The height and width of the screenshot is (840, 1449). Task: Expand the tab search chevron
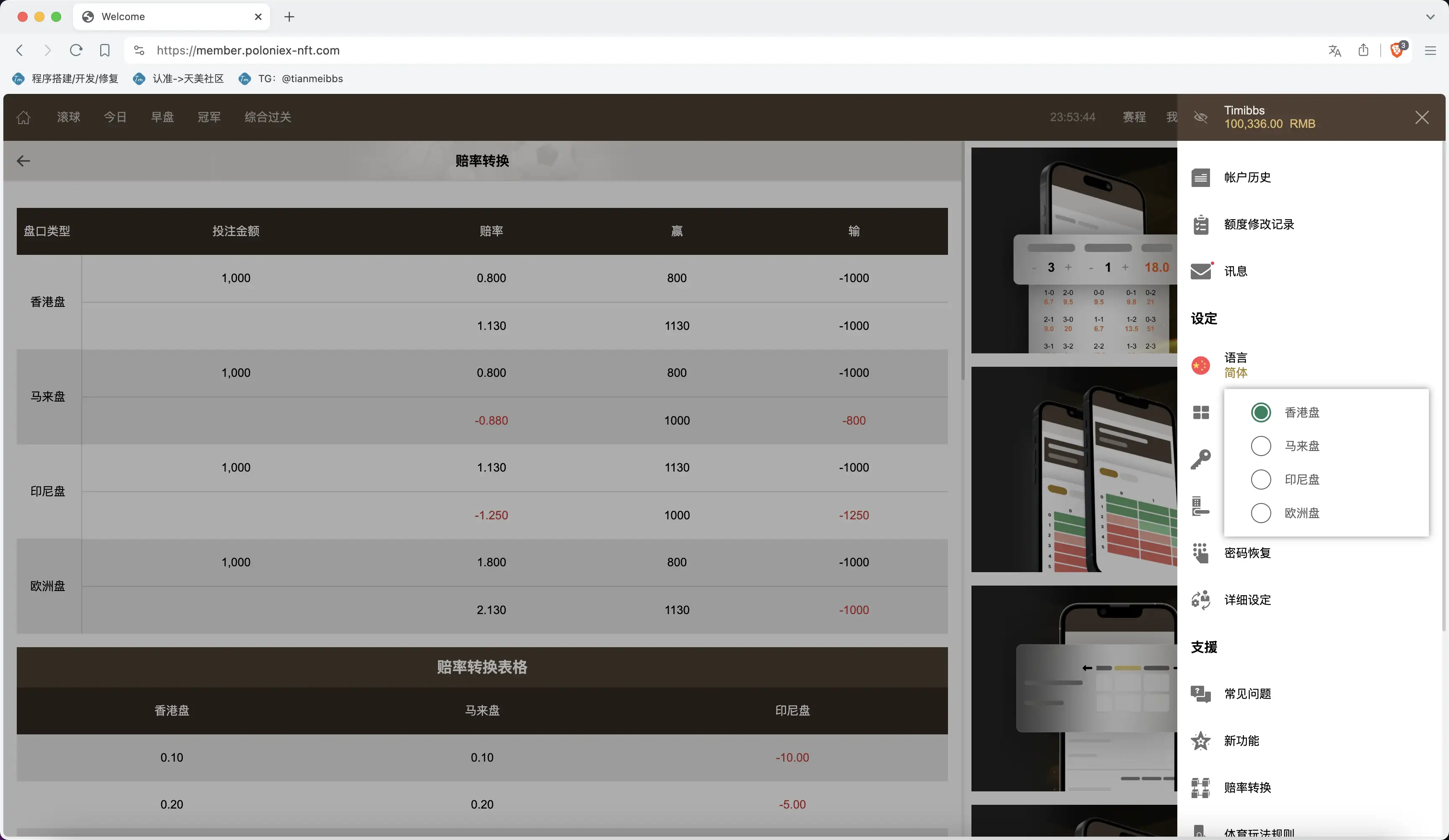point(1430,17)
